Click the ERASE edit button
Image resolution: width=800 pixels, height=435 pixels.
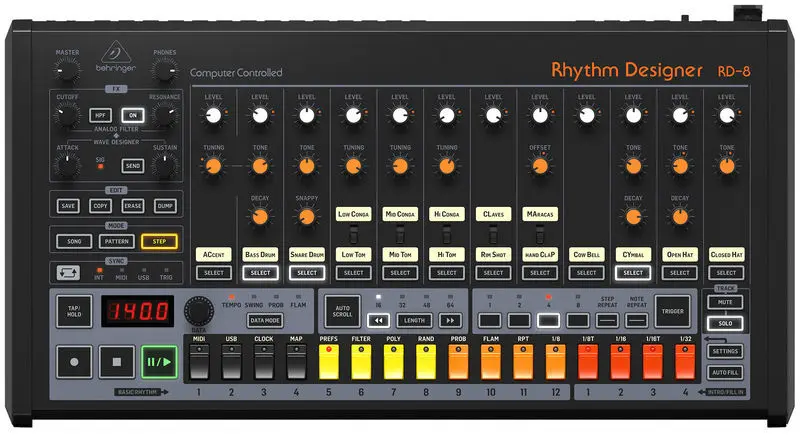click(133, 206)
